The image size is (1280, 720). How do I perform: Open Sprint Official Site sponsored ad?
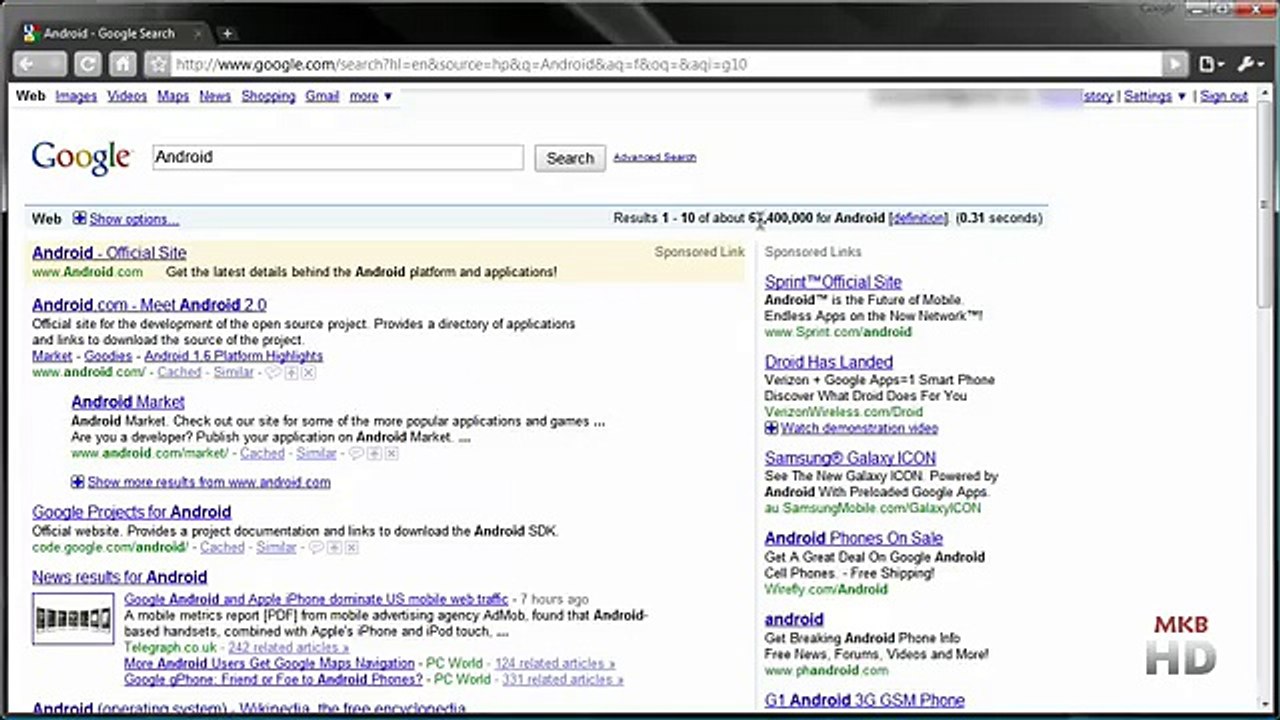[833, 282]
